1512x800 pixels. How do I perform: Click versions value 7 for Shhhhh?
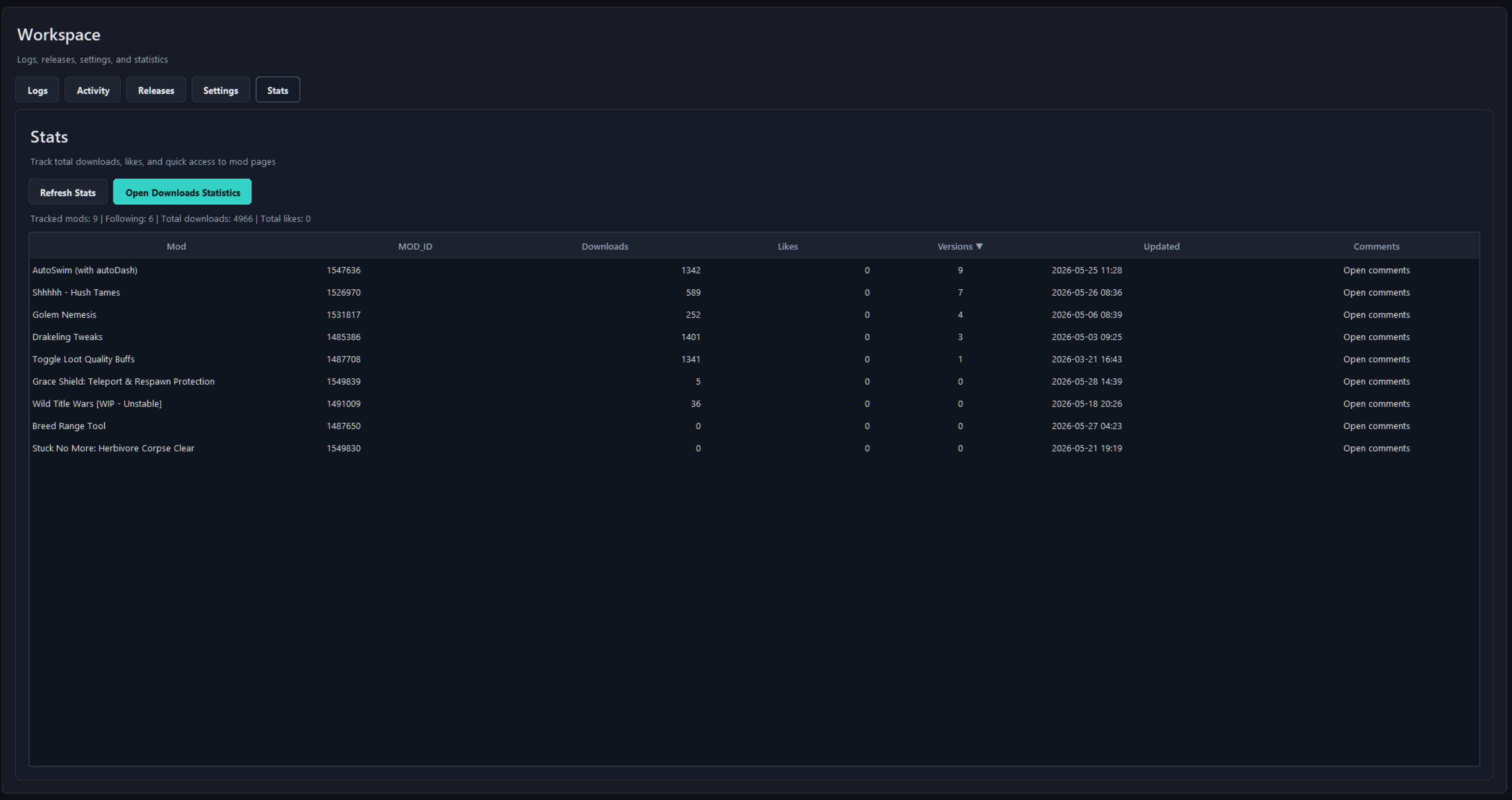960,292
